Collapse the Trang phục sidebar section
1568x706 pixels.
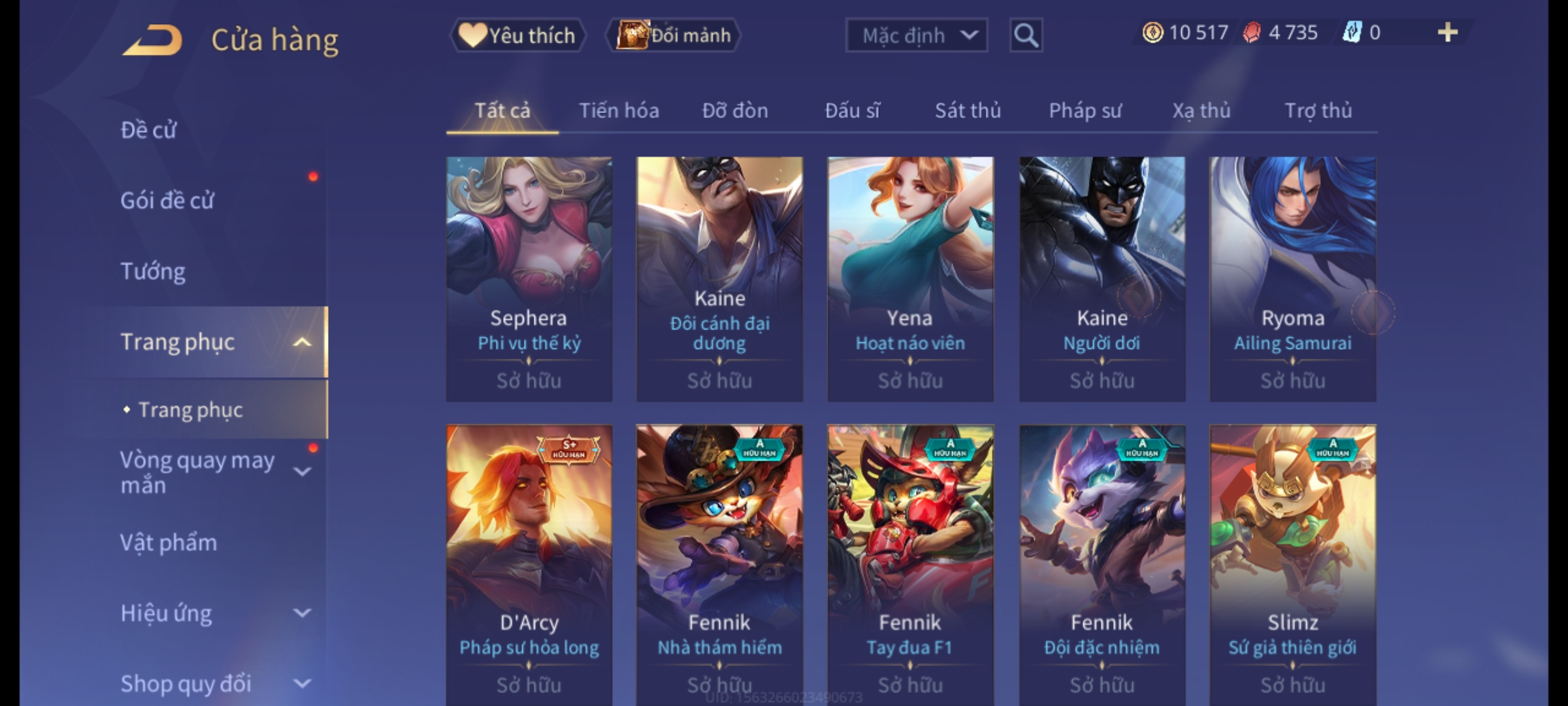click(x=302, y=342)
